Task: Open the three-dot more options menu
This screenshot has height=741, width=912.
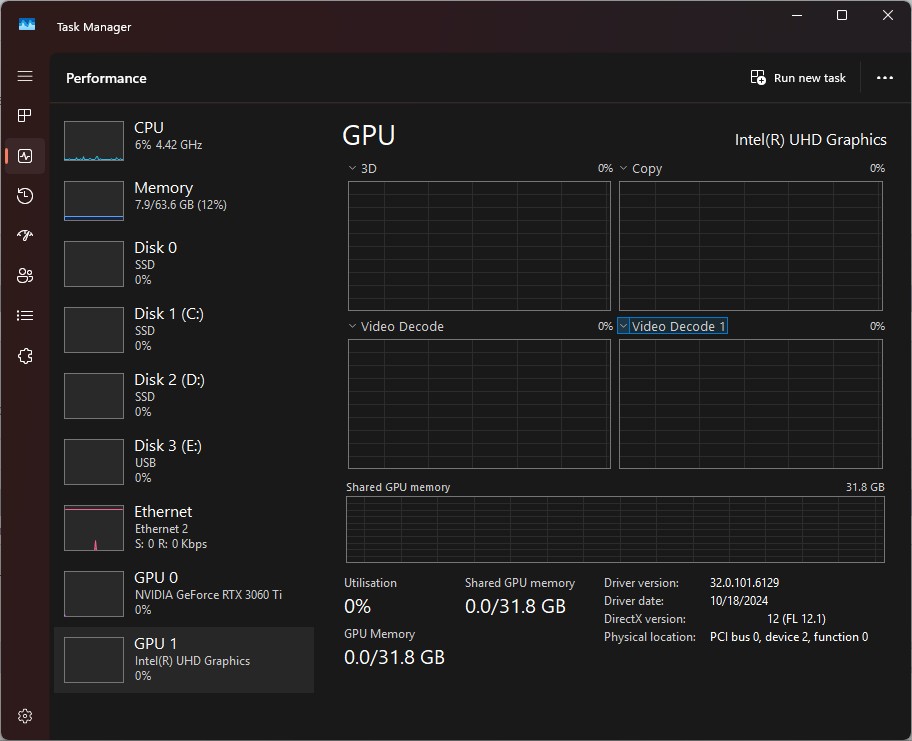Action: 885,78
